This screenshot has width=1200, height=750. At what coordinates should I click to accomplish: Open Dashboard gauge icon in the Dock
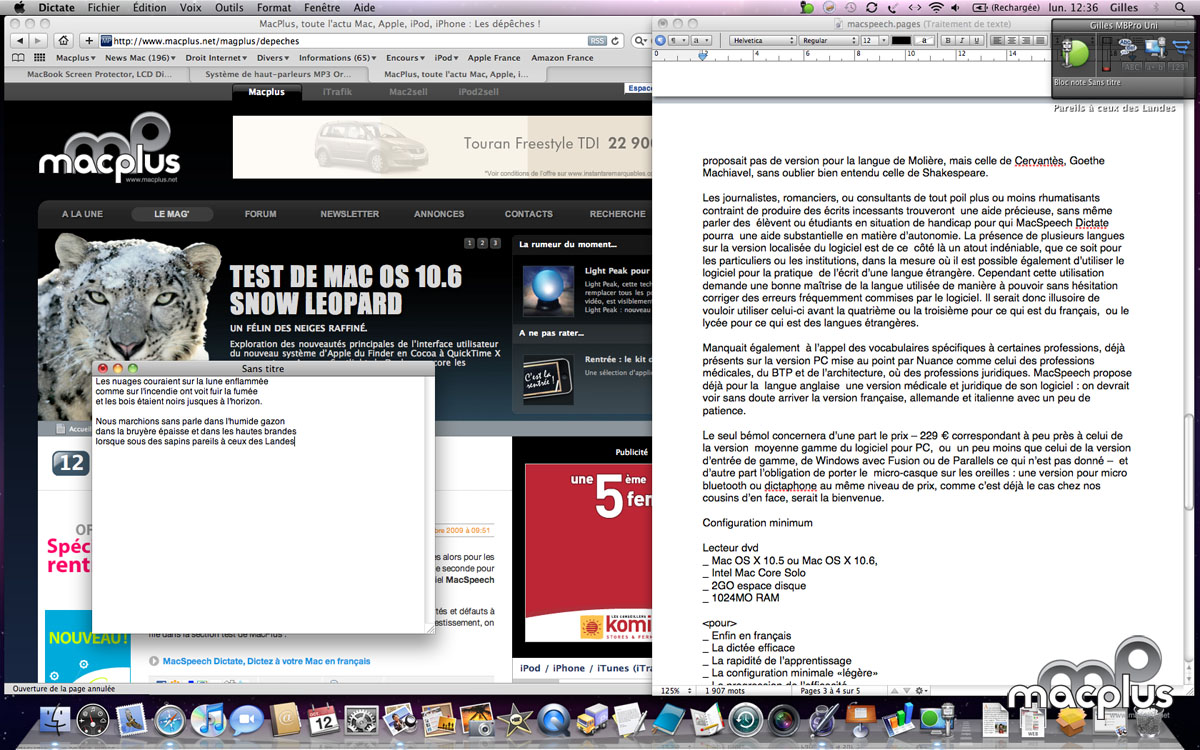[x=93, y=720]
